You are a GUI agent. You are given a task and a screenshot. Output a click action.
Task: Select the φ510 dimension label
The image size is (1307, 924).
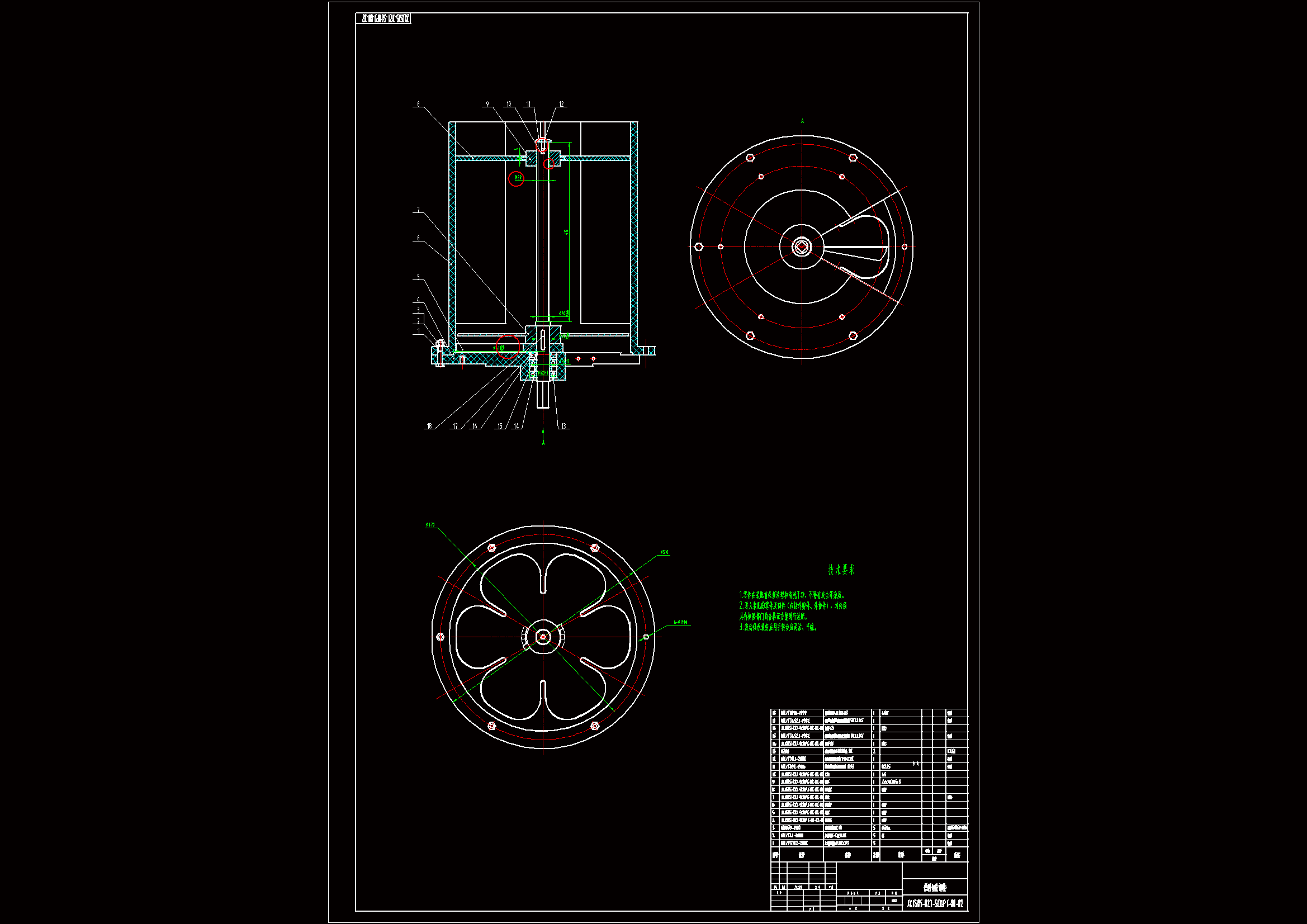pyautogui.click(x=664, y=552)
